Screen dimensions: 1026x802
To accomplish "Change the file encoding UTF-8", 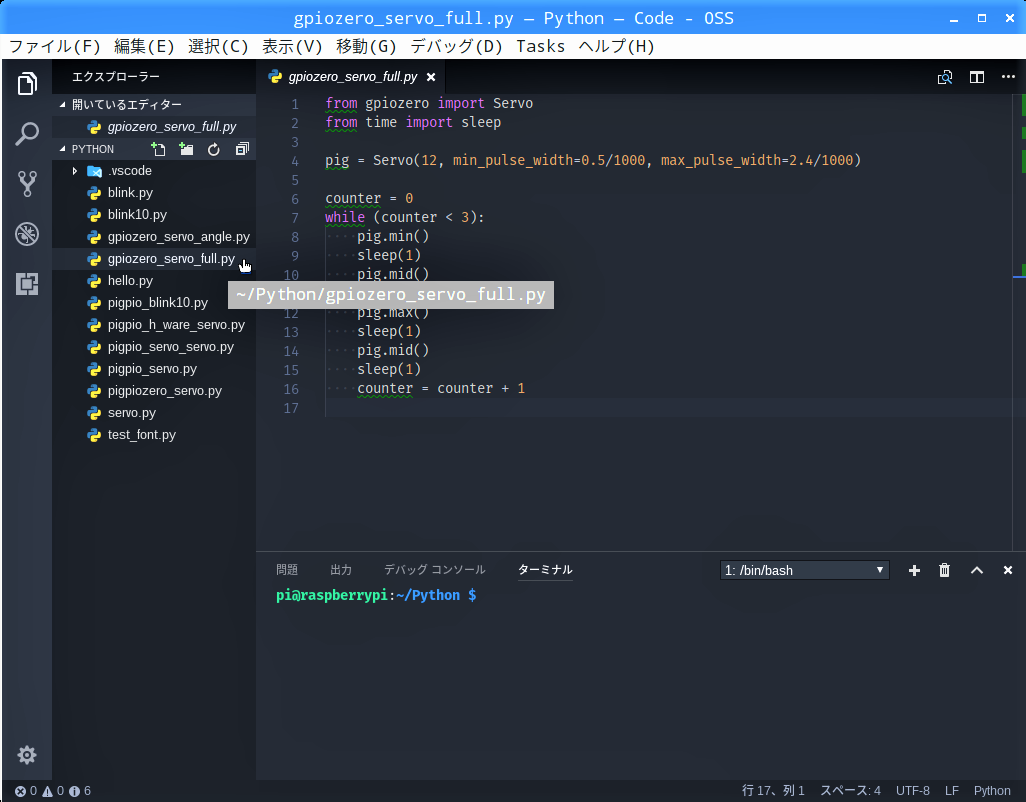I will point(912,791).
